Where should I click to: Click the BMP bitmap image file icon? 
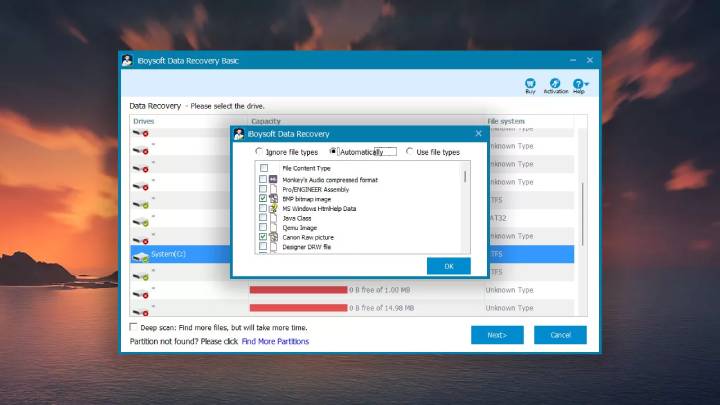coord(273,198)
